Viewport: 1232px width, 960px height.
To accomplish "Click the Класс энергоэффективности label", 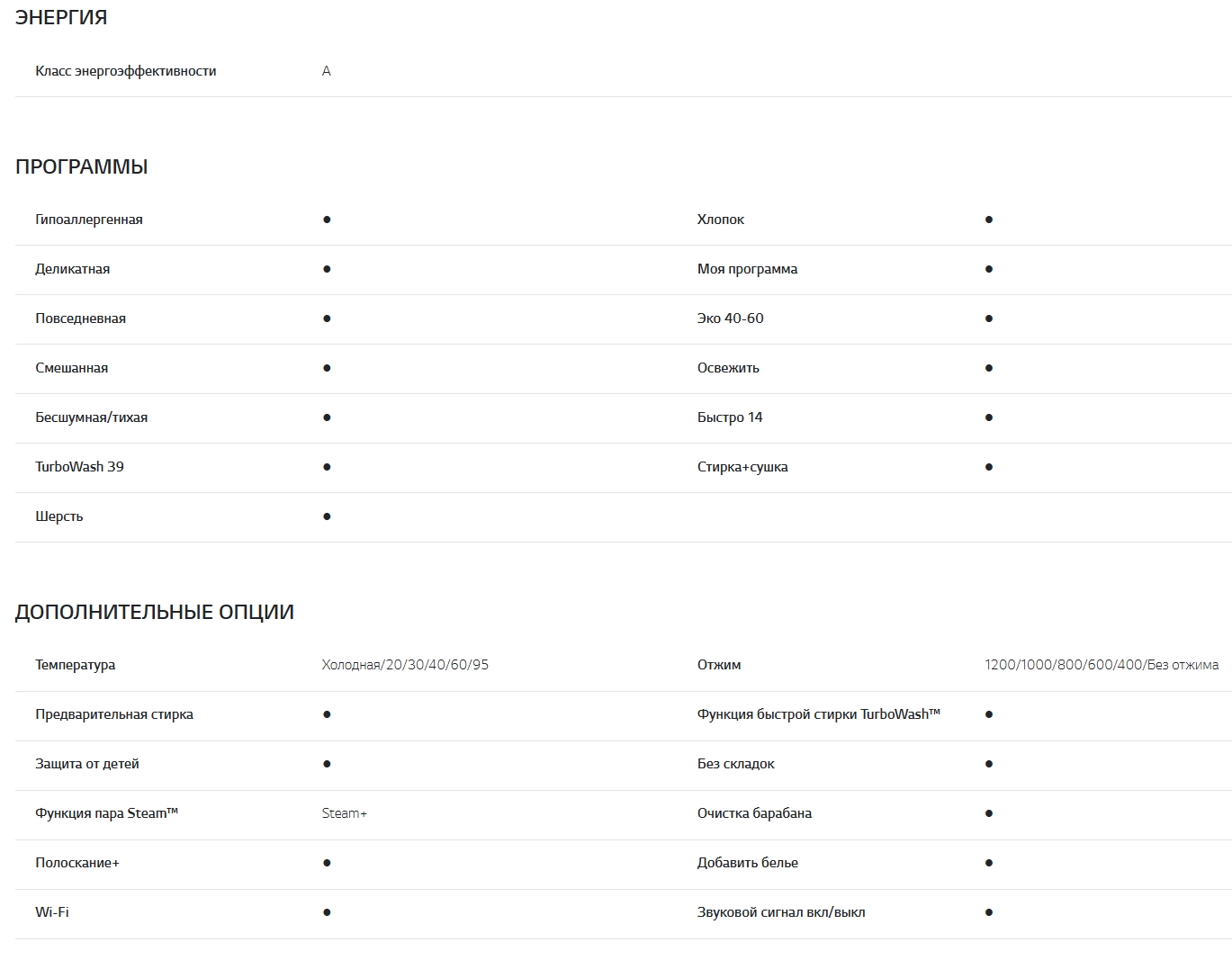I will pos(126,71).
